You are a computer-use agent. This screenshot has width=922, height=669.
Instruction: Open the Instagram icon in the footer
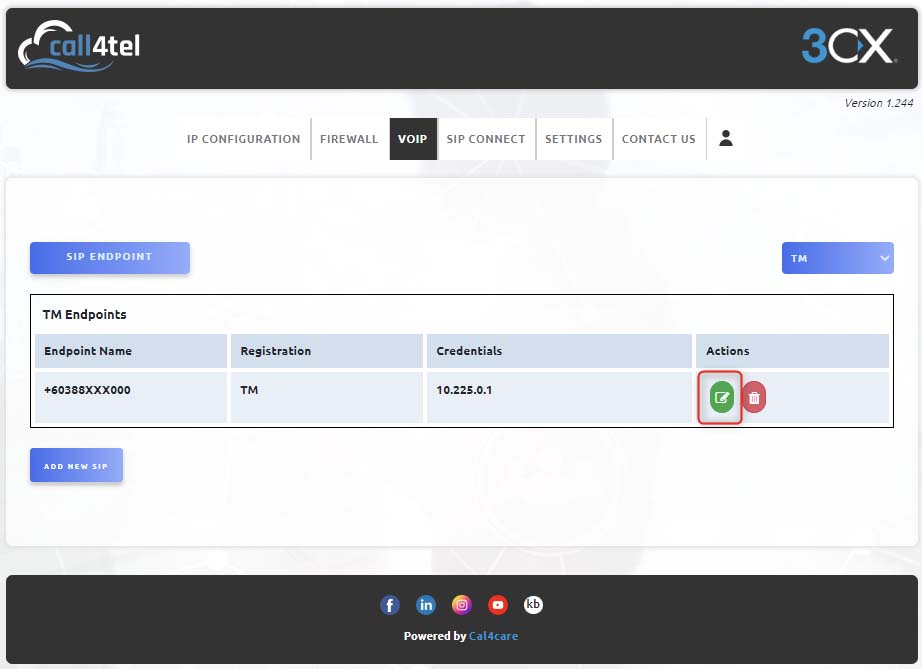(462, 604)
